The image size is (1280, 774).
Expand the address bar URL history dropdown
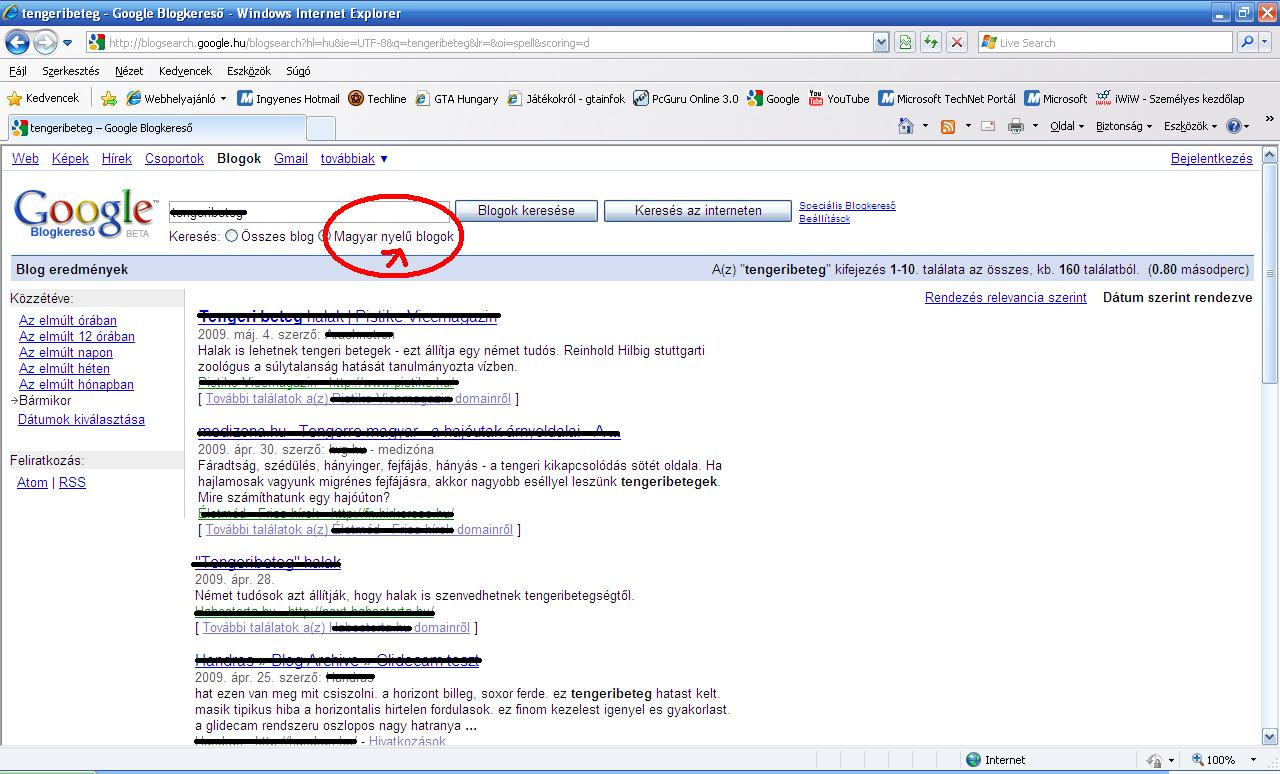(881, 43)
